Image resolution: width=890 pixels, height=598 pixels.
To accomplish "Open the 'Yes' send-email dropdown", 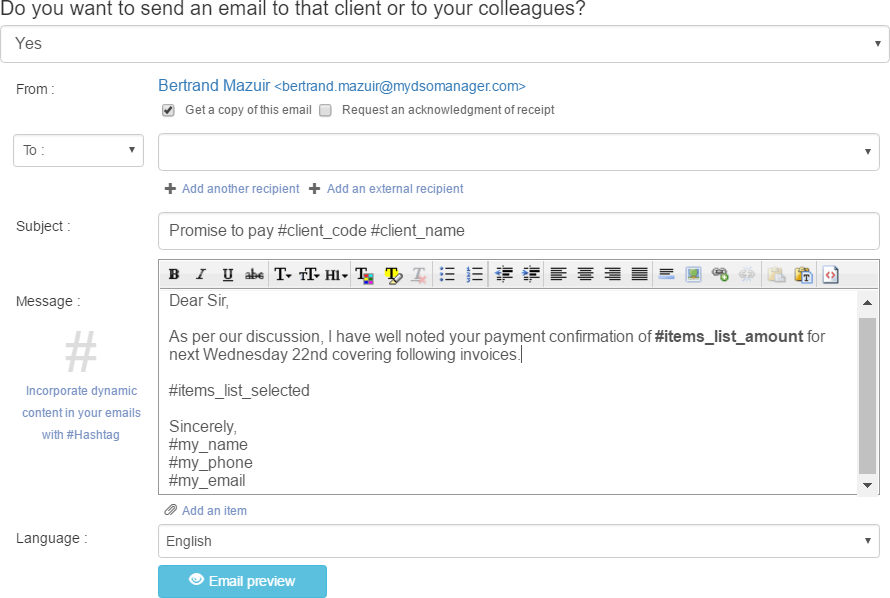I will click(444, 44).
